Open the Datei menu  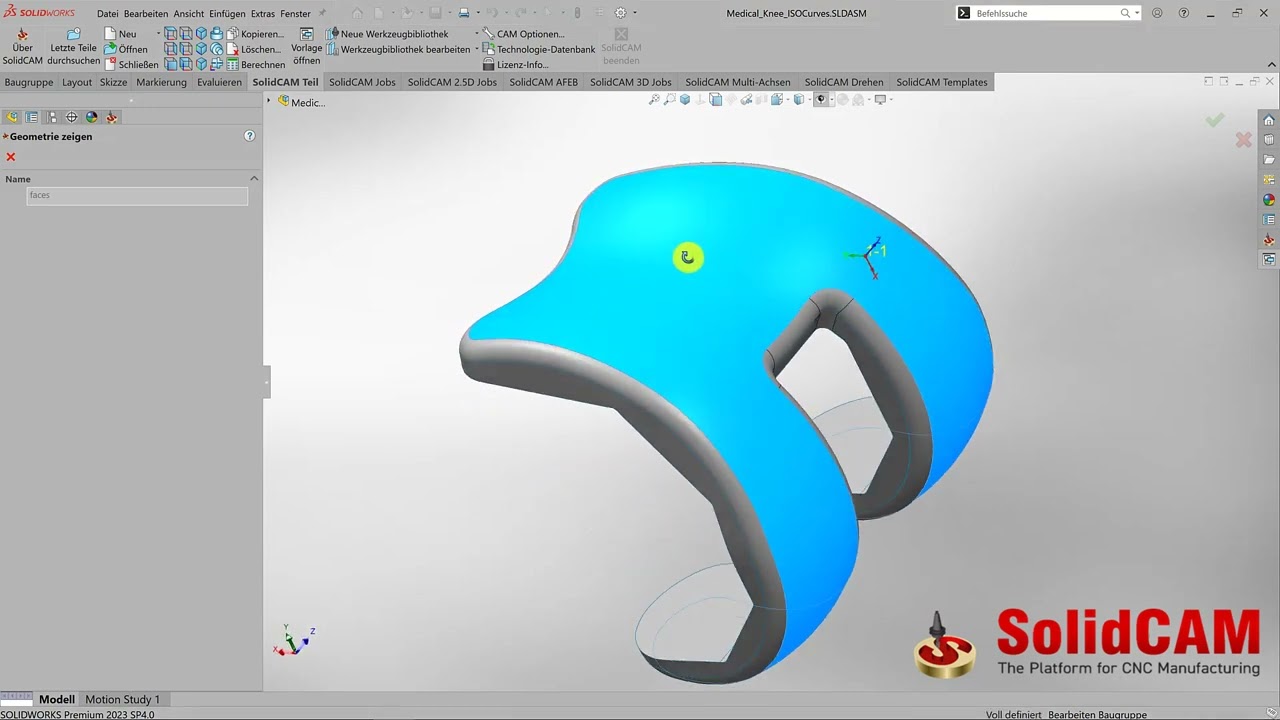coord(107,14)
